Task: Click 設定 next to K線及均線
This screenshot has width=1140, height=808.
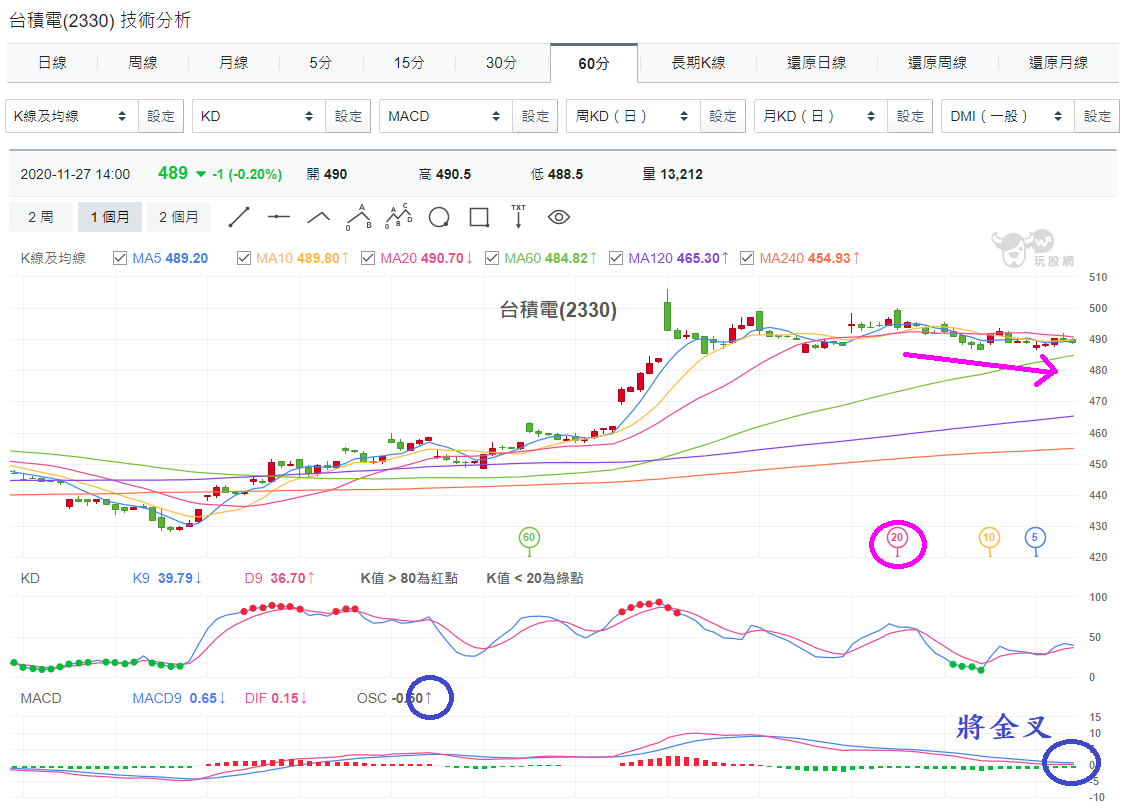Action: [161, 116]
